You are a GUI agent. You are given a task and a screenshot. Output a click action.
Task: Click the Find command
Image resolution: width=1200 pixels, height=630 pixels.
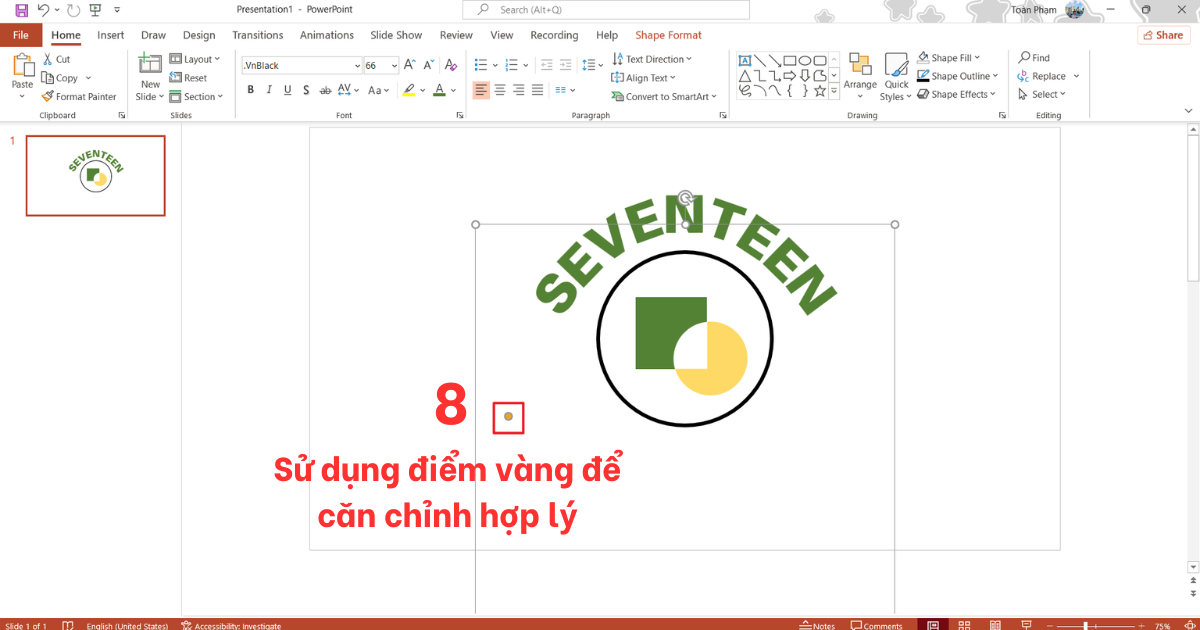[1034, 58]
